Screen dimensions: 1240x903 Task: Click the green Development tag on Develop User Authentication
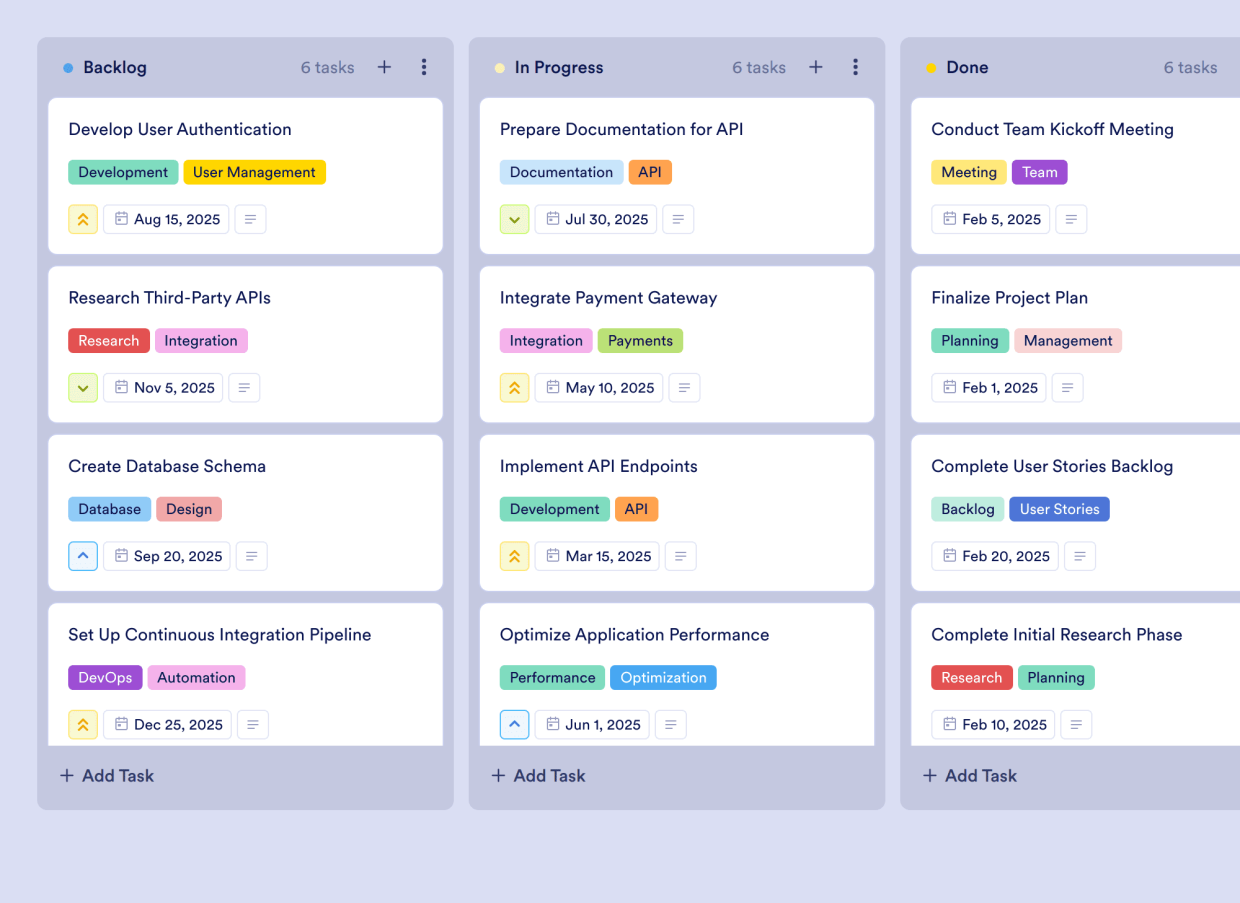pyautogui.click(x=123, y=172)
